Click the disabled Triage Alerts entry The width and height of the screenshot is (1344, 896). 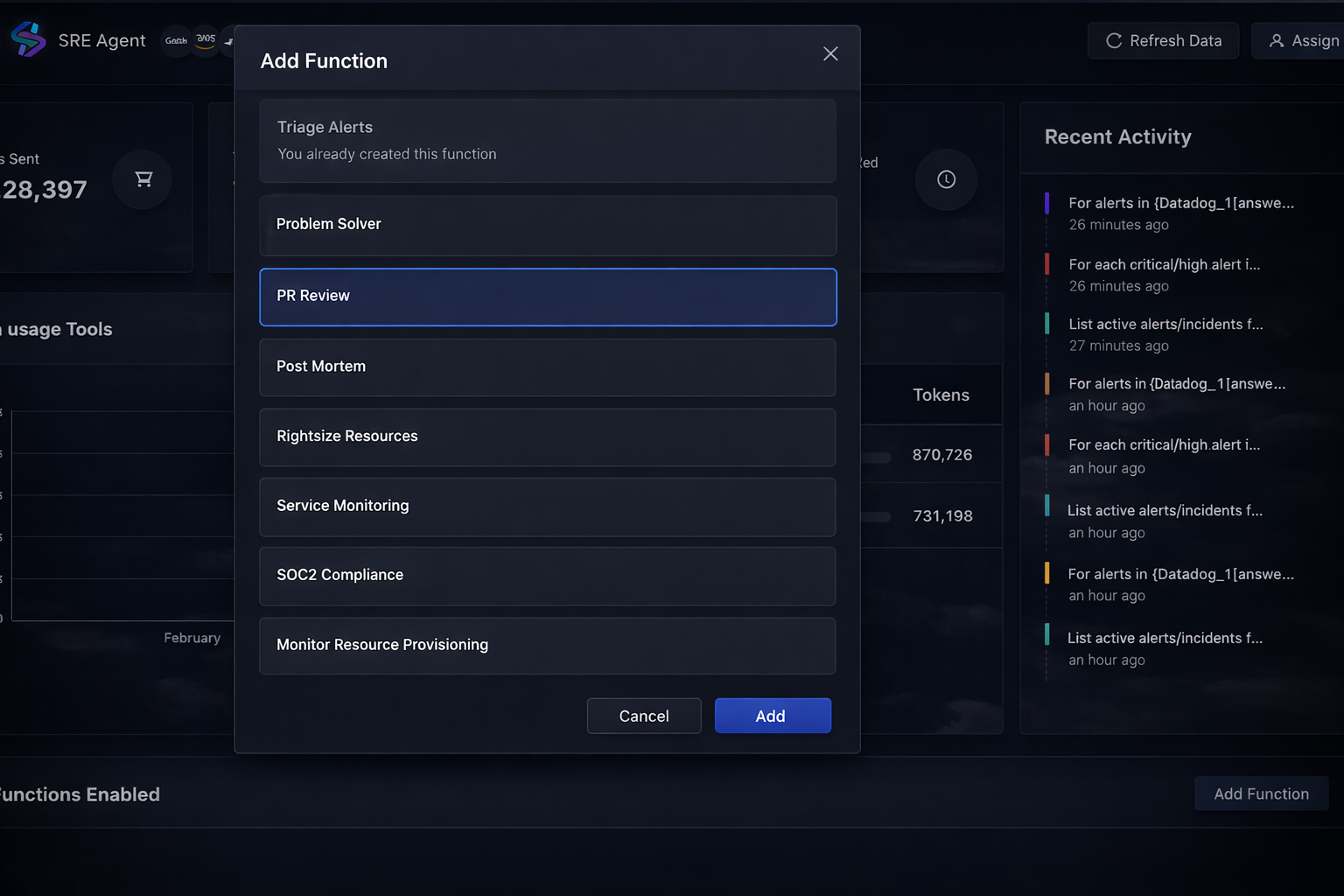coord(548,141)
